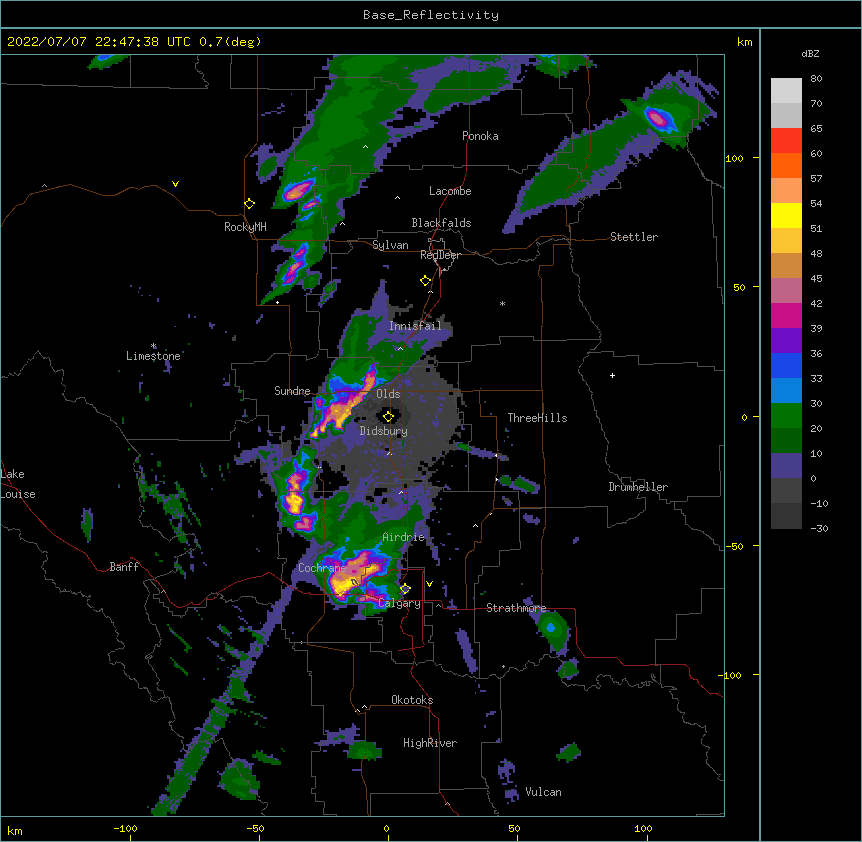Click the Lake Louise label at the map edge
The width and height of the screenshot is (862, 842).
coord(18,484)
